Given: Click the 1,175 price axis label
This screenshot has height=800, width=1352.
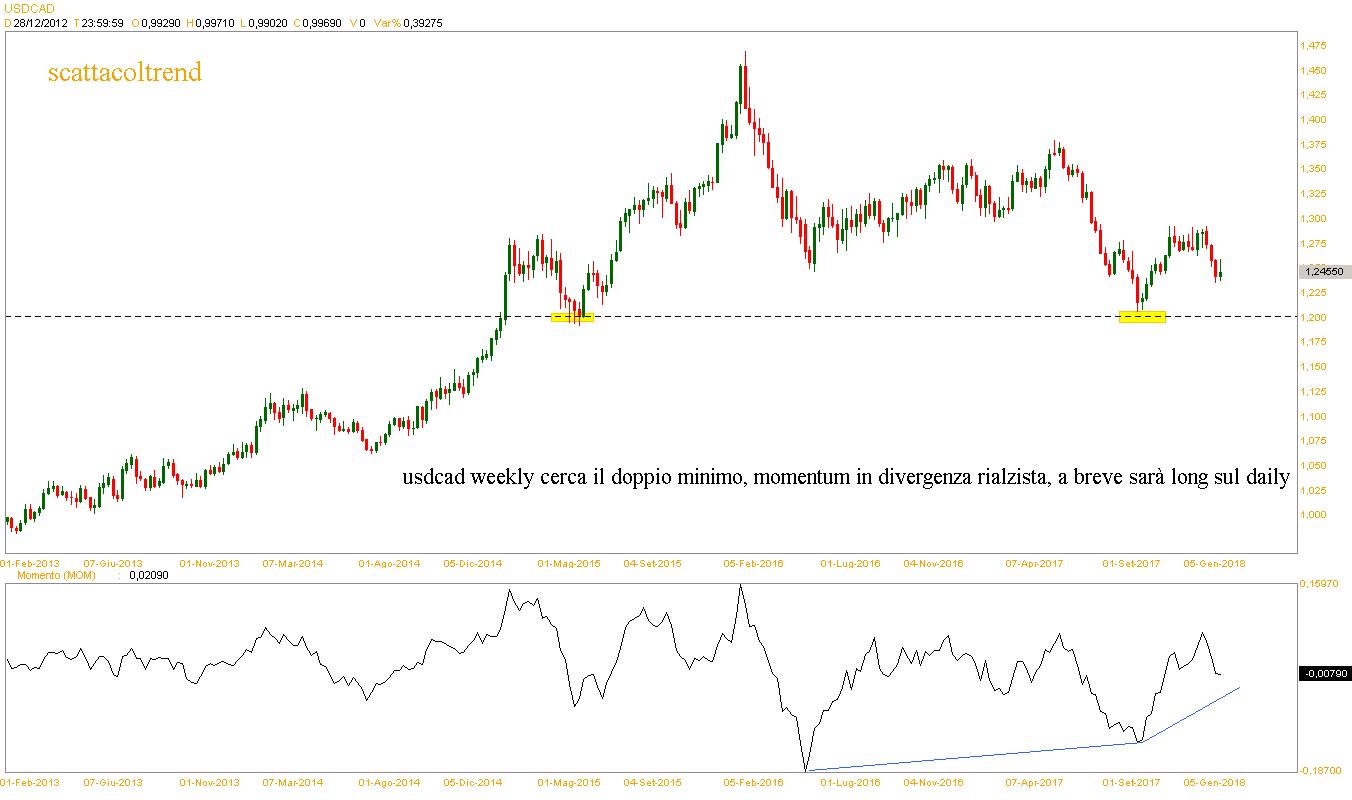Looking at the screenshot, I should click(1312, 342).
